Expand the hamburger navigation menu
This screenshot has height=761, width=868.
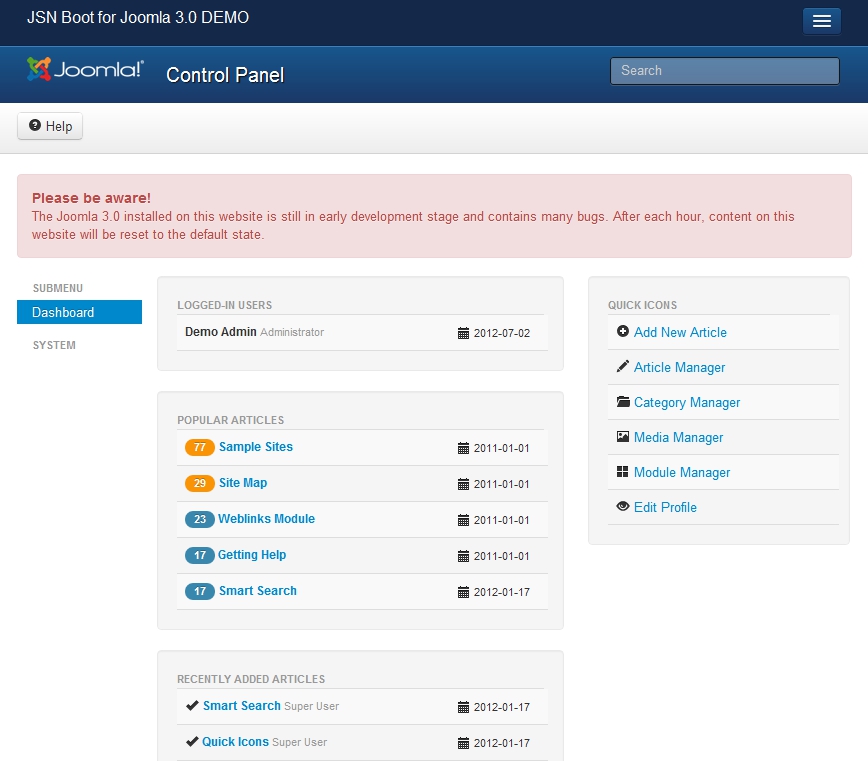tap(821, 21)
